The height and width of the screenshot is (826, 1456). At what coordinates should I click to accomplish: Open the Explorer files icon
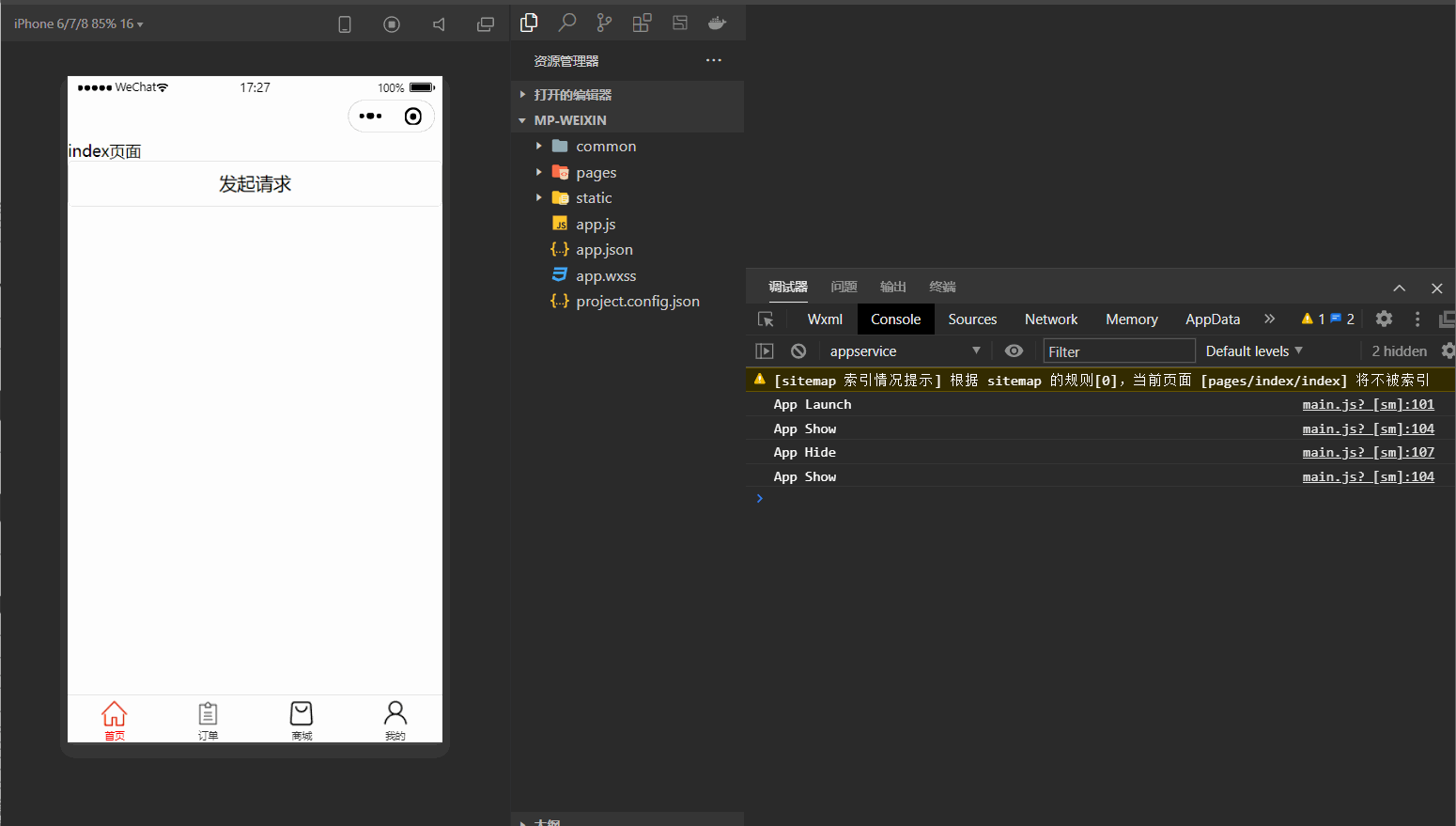pyautogui.click(x=529, y=23)
